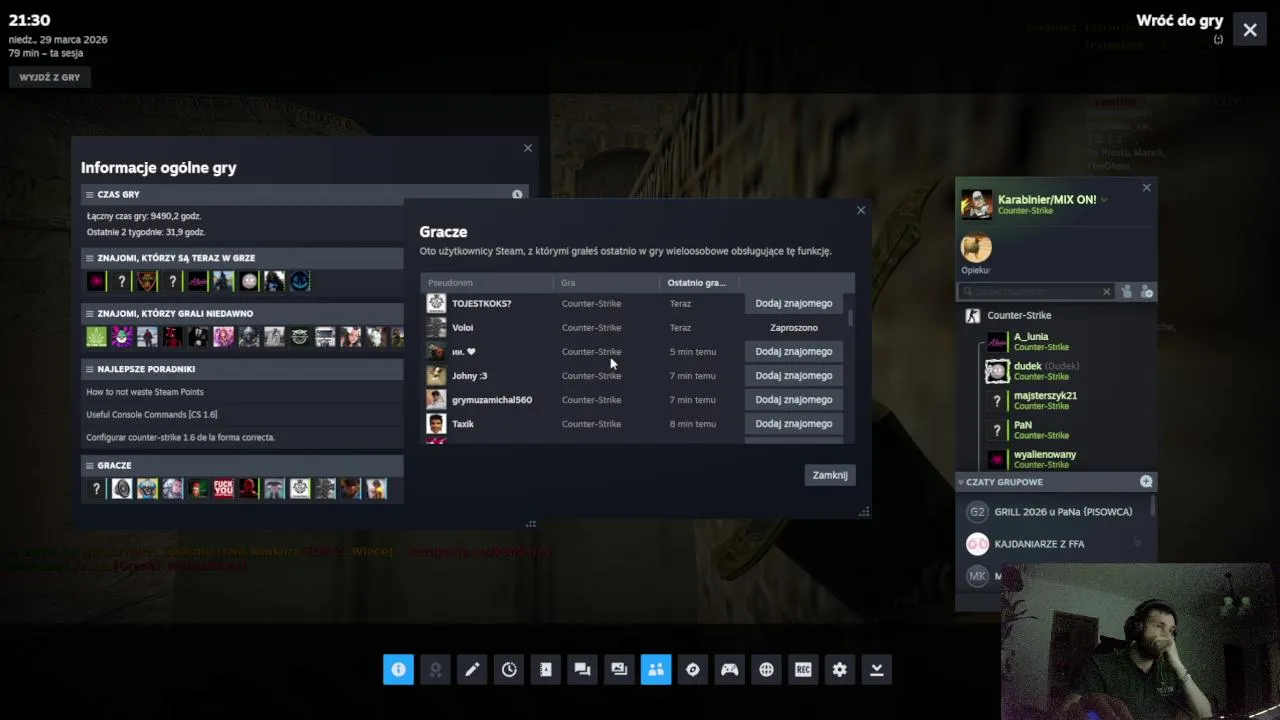Open the guides book icon

[546, 669]
